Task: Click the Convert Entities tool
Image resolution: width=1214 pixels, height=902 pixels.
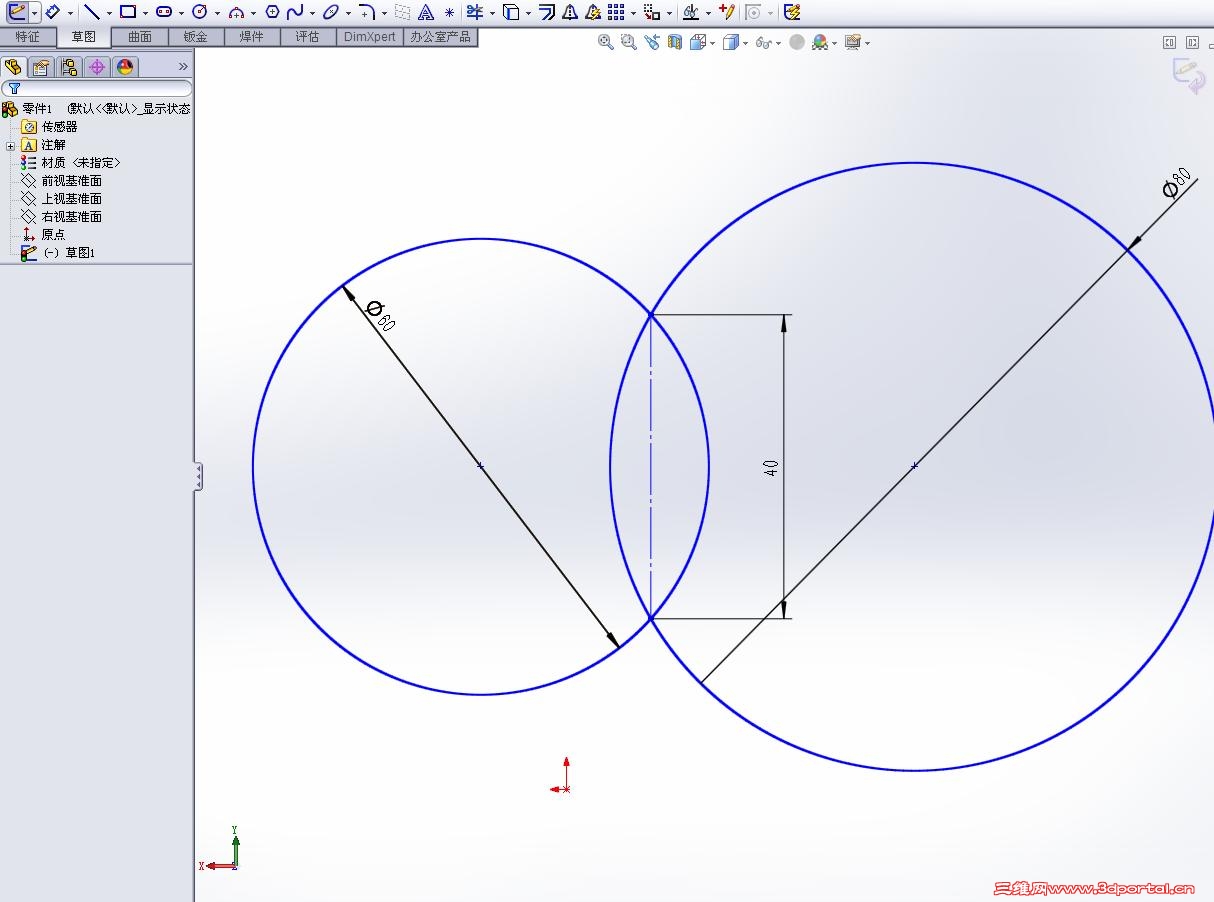Action: (511, 12)
